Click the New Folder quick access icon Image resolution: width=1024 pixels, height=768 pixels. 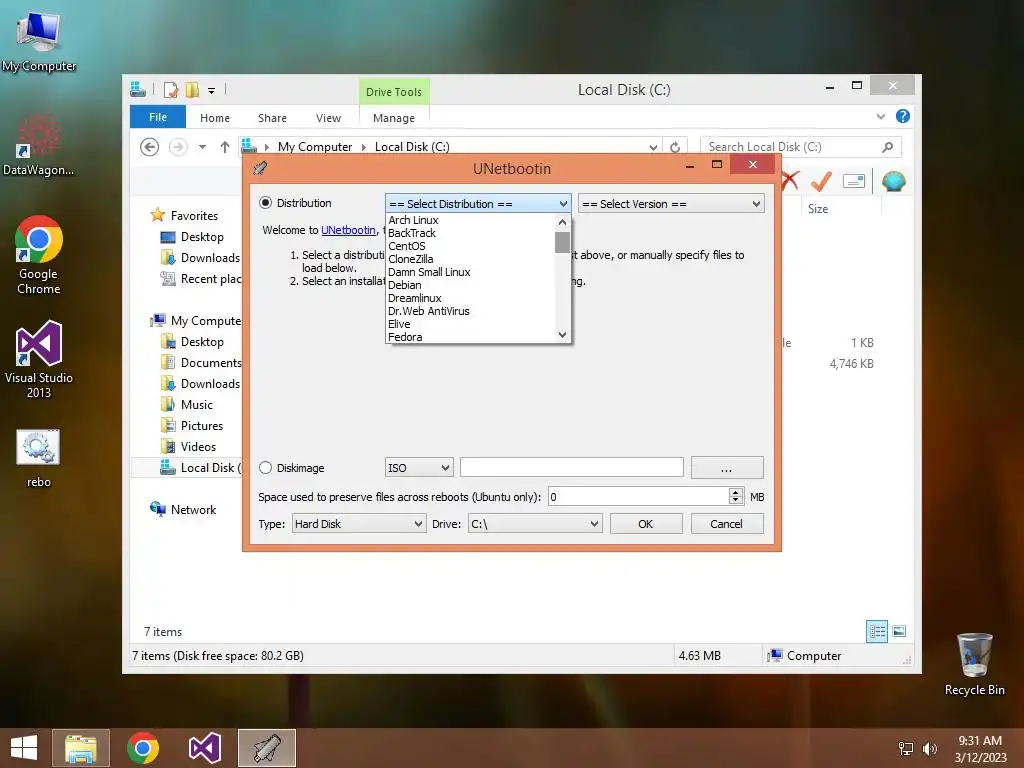192,90
